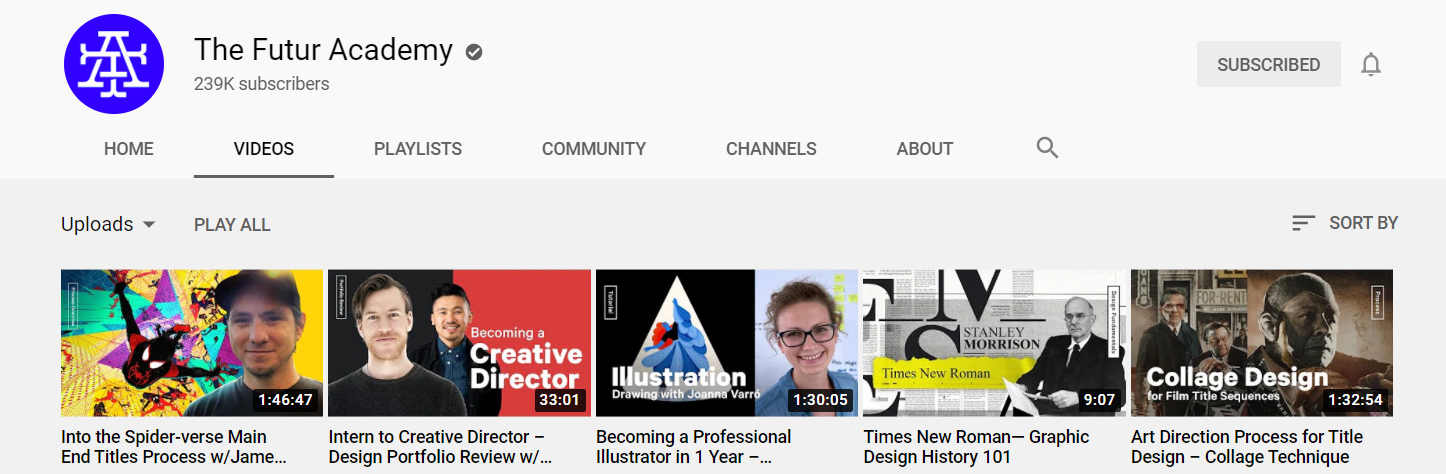The image size is (1446, 474).
Task: Switch to the PLAYLISTS tab
Action: click(418, 149)
